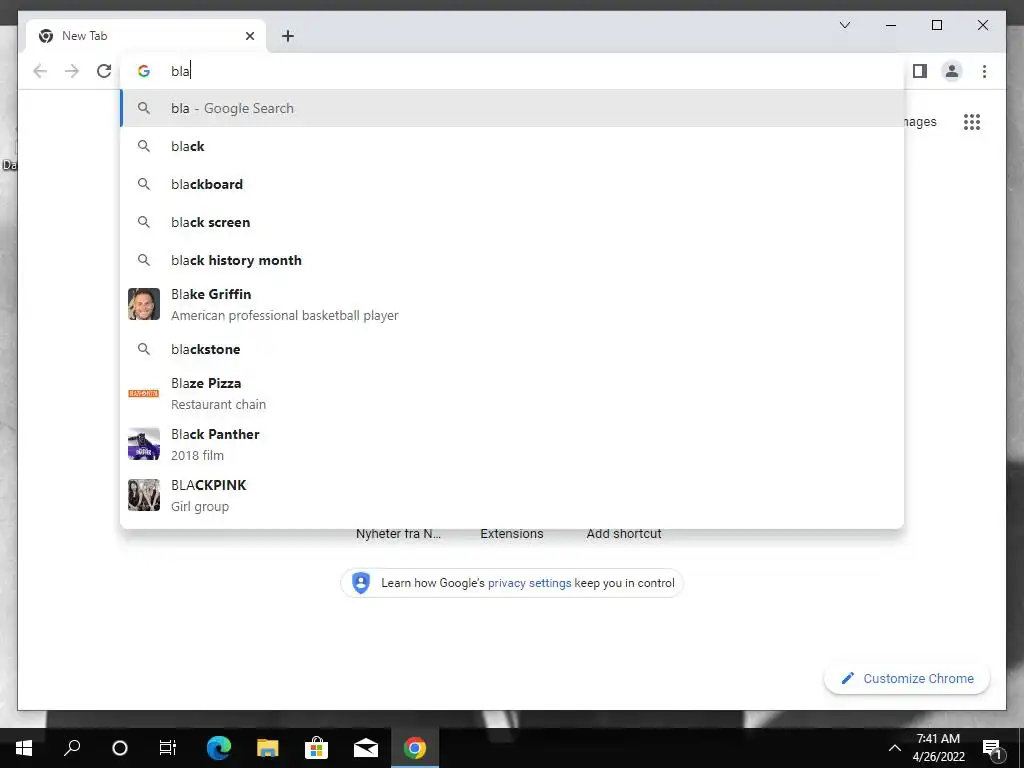Open a new tab with plus button

[288, 36]
